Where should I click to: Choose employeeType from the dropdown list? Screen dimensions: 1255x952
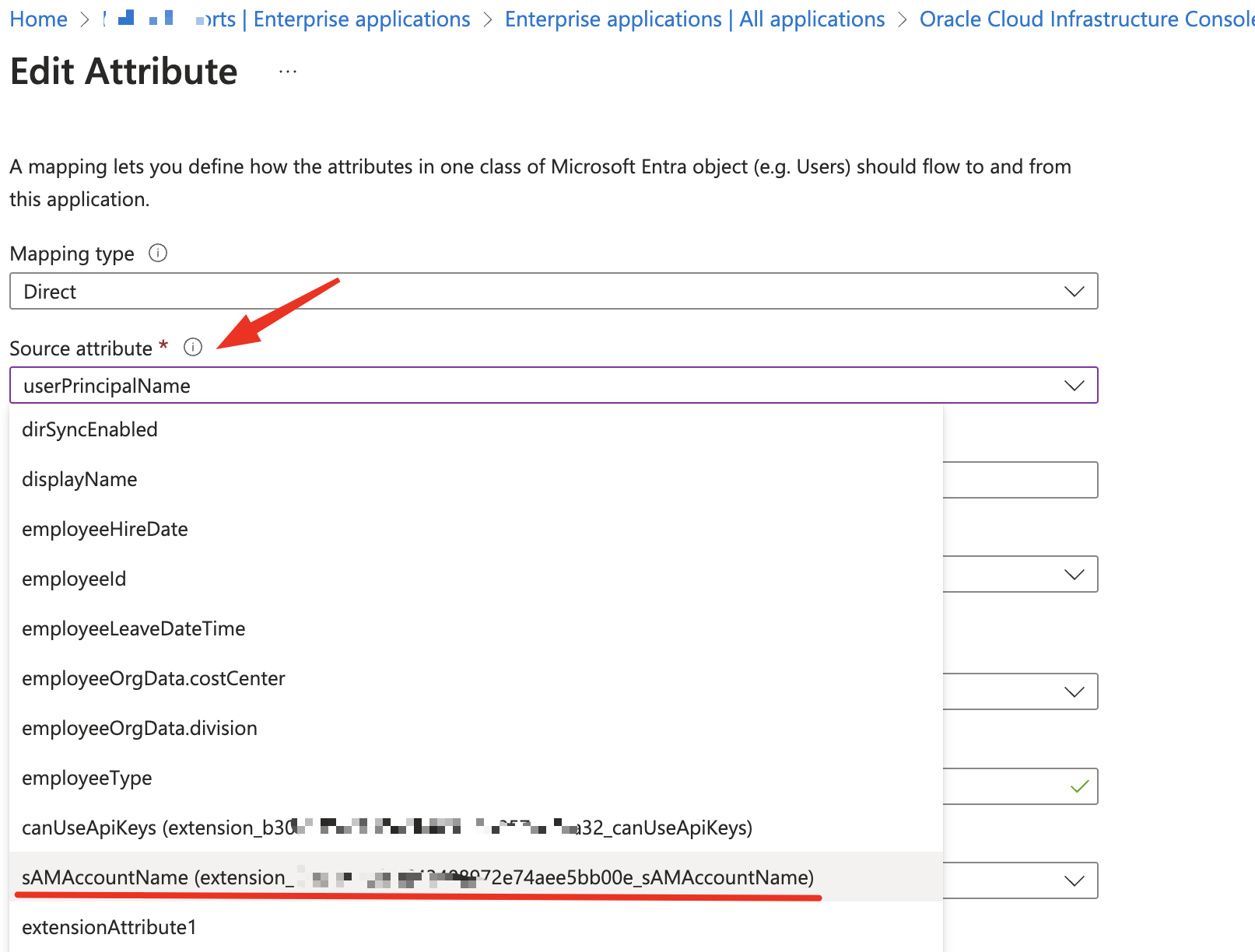click(476, 778)
